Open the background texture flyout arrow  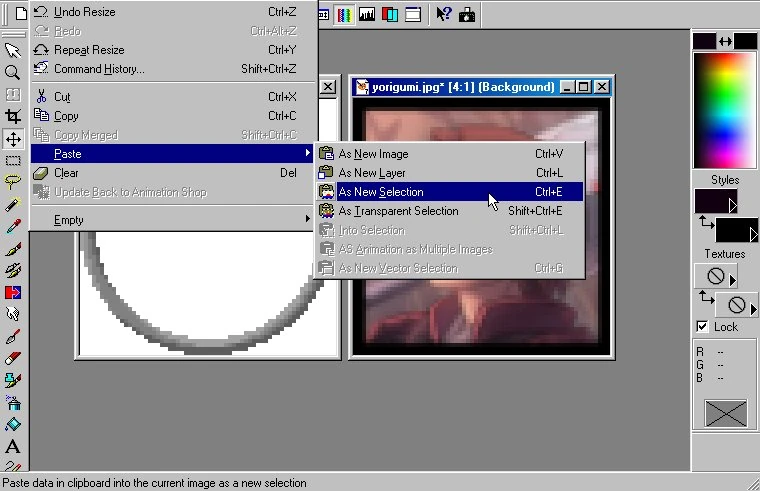coord(753,309)
